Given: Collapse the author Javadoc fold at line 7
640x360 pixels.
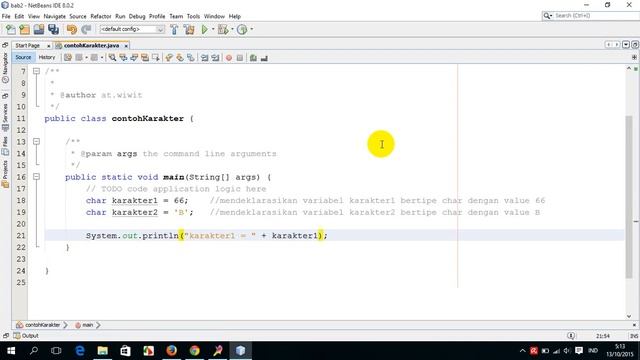Looking at the screenshot, I should (36, 71).
